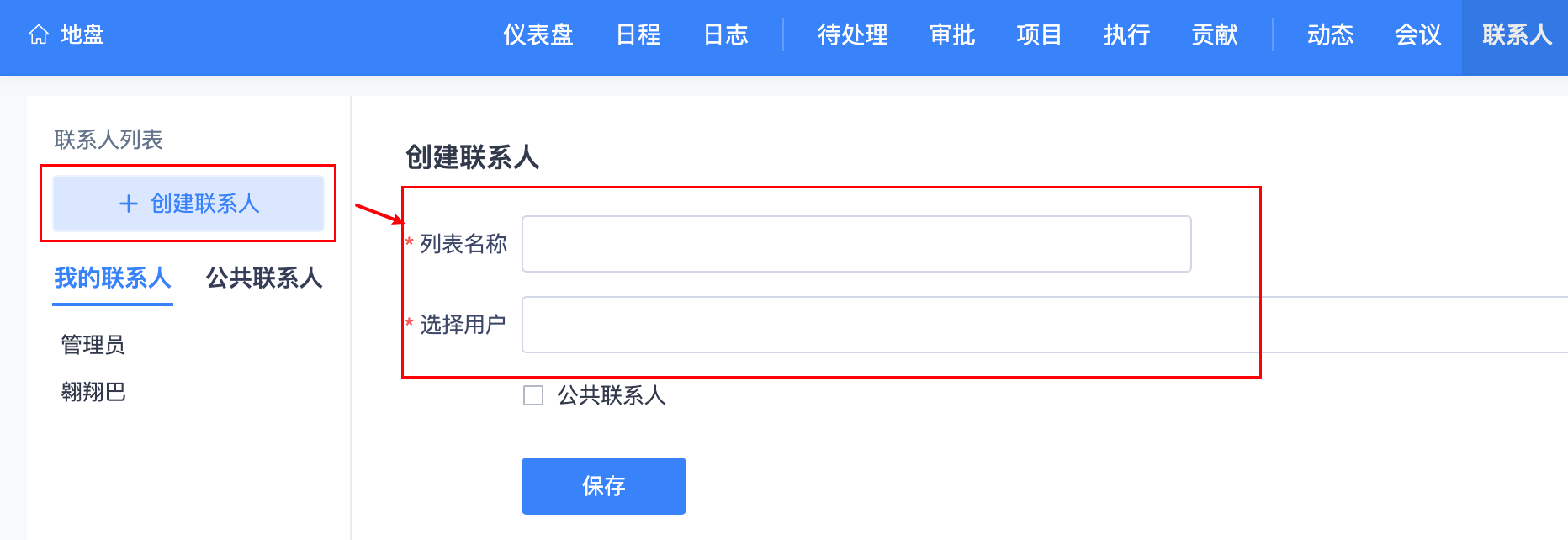Open the 日志 navigation item

pos(725,34)
